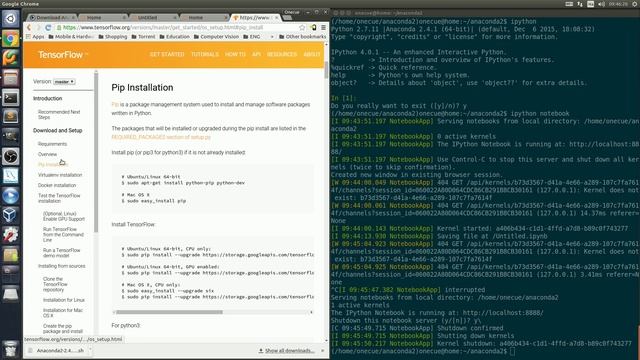The height and width of the screenshot is (360, 640).
Task: Close the TensorFlow https://www tab
Action: (x=277, y=18)
